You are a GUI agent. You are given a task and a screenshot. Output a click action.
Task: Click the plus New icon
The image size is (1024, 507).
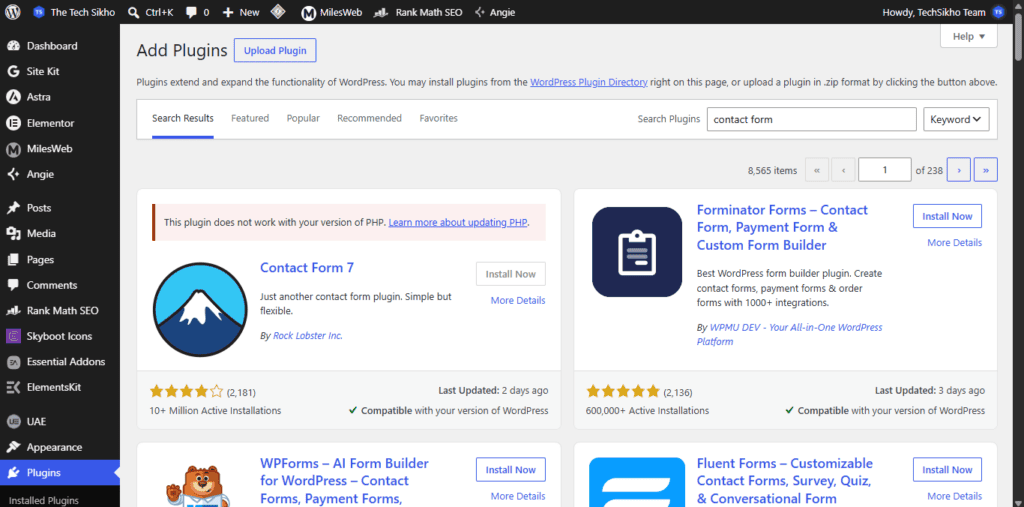[x=228, y=12]
